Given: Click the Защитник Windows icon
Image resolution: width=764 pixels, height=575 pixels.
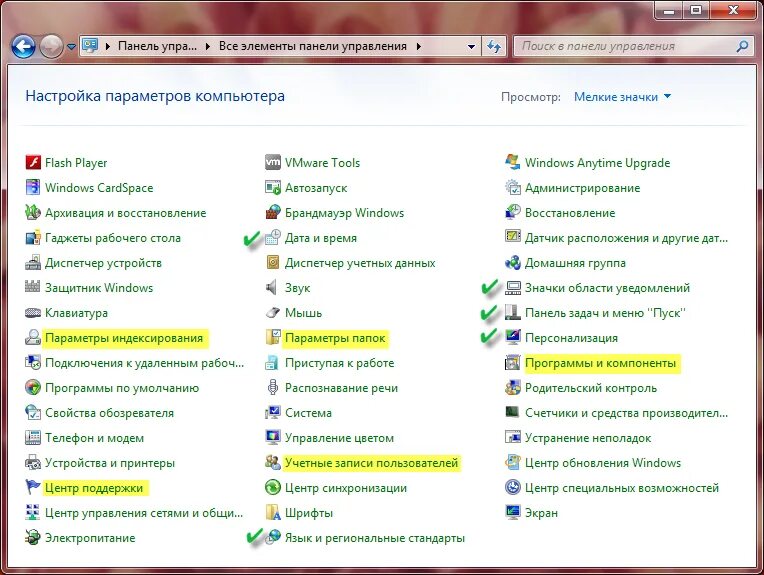Looking at the screenshot, I should click(33, 288).
